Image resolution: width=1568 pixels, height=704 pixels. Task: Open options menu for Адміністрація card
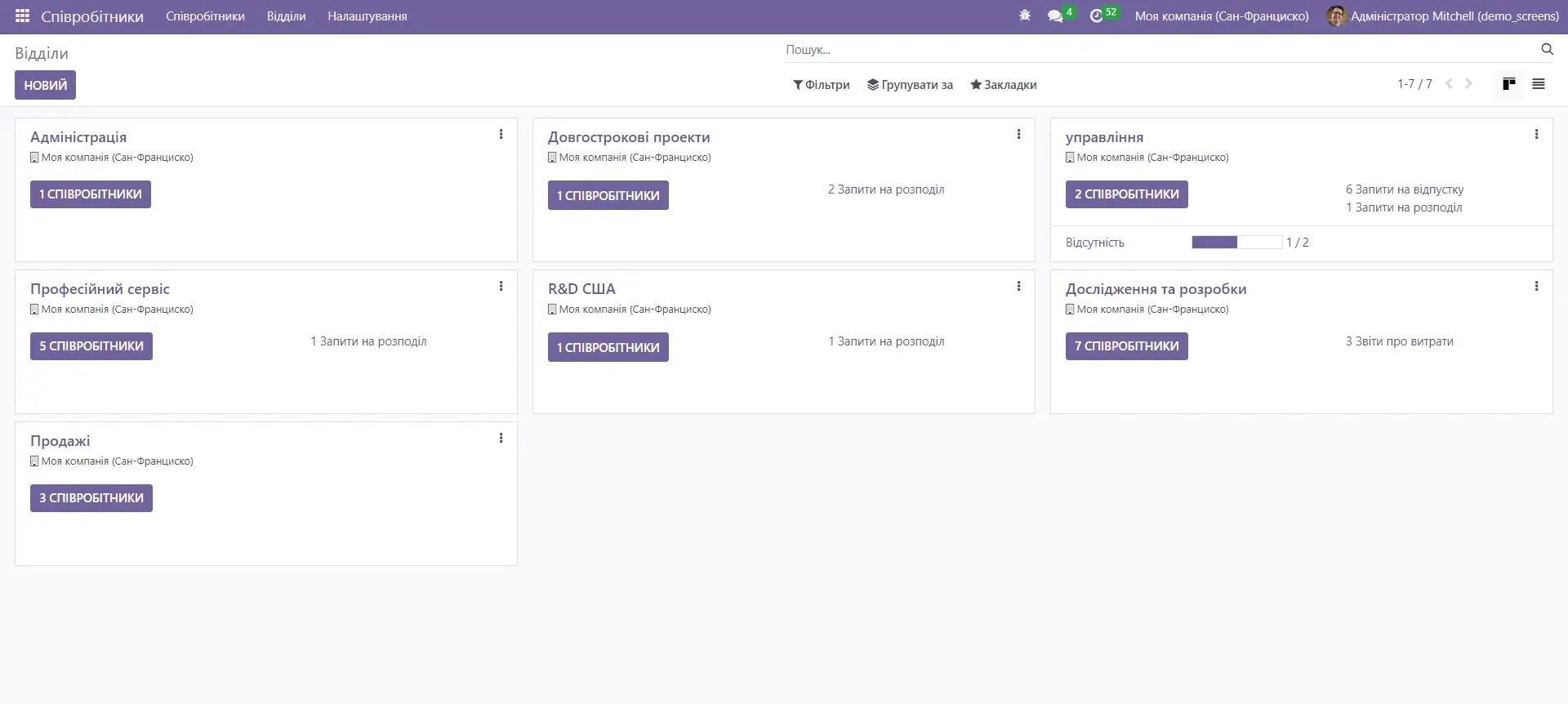tap(501, 135)
